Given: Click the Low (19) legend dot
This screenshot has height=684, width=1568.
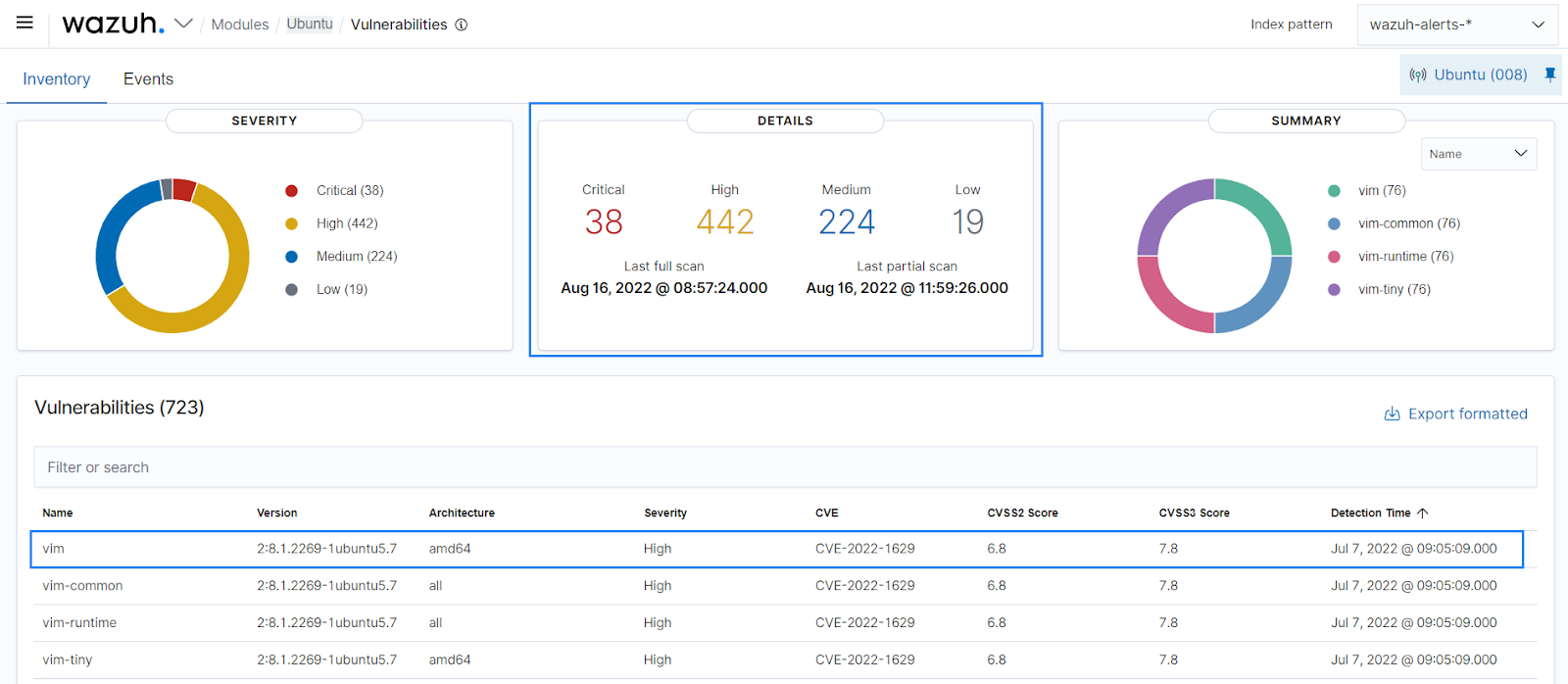Looking at the screenshot, I should [x=291, y=289].
